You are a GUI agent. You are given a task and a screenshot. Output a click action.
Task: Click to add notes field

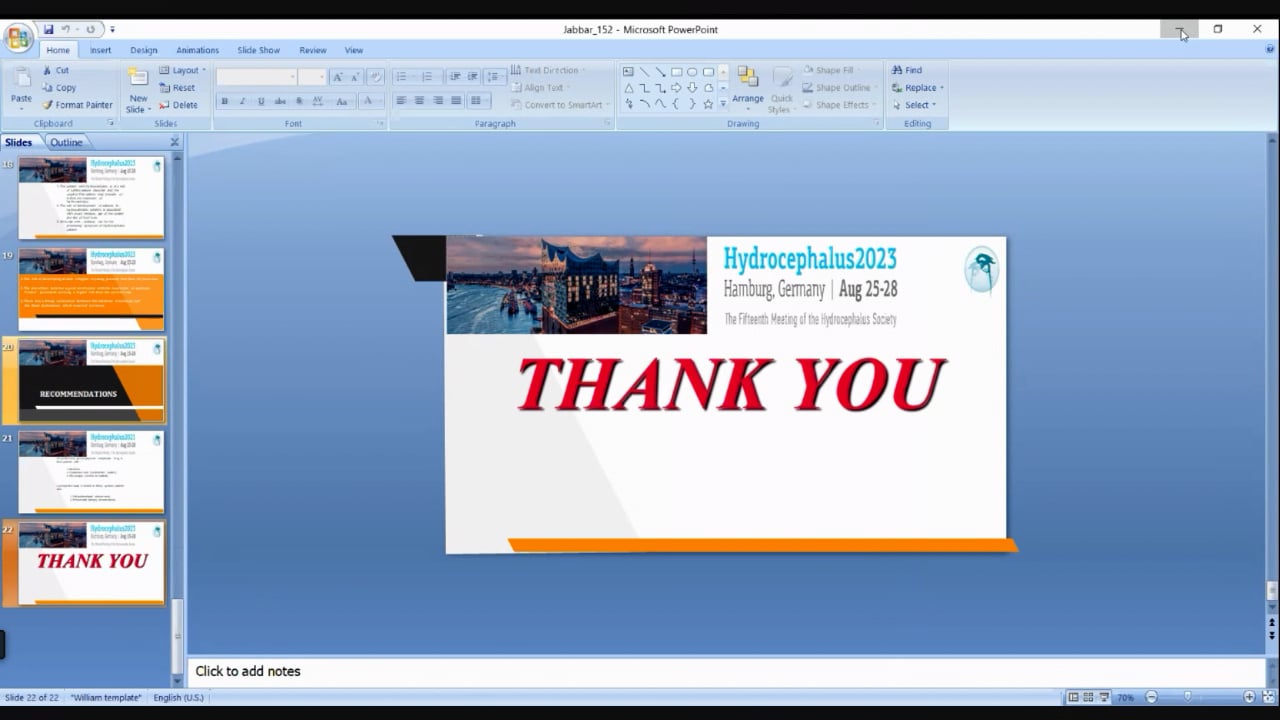[x=725, y=671]
